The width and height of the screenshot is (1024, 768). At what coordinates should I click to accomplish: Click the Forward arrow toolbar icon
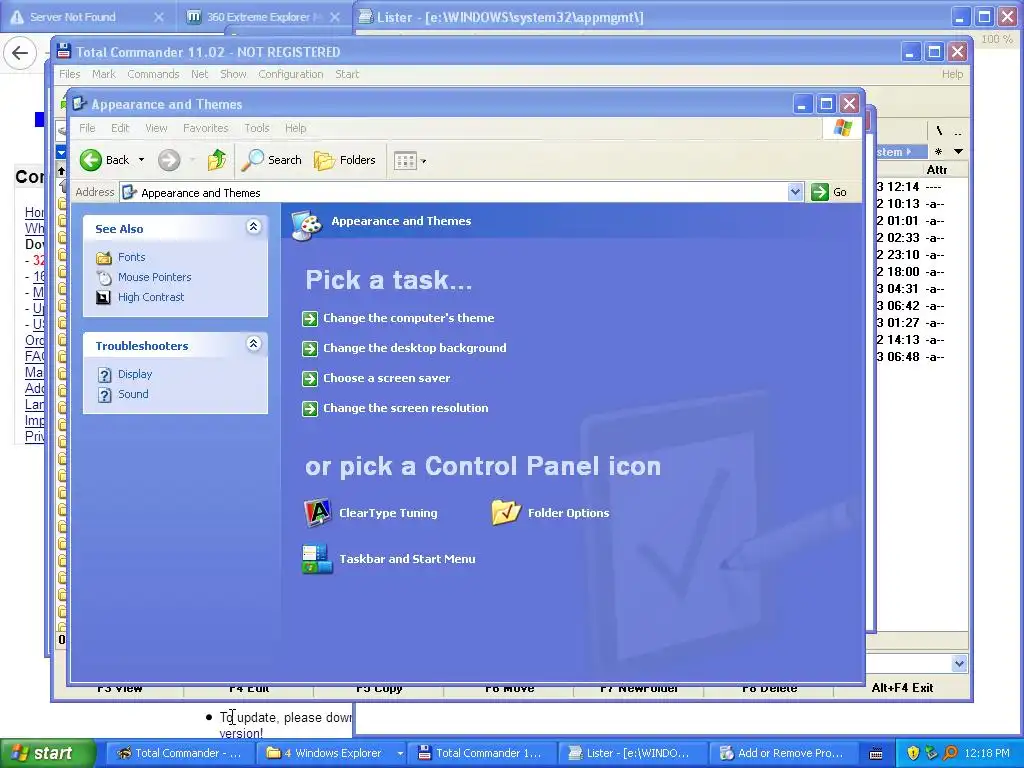tap(169, 160)
